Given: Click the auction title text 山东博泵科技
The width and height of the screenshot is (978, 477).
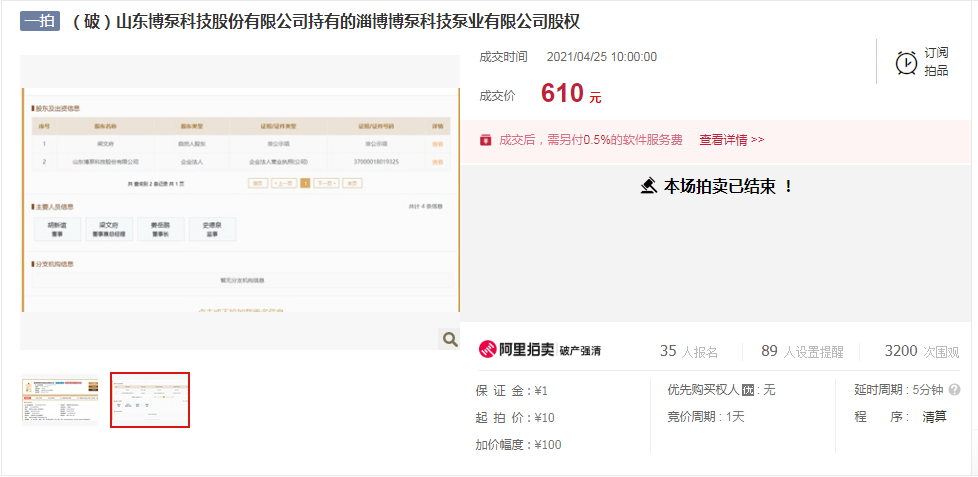Looking at the screenshot, I should coord(326,21).
